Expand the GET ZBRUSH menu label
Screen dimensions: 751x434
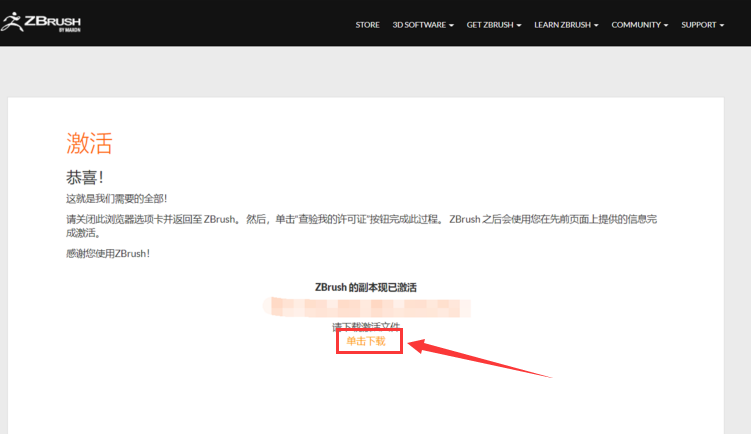(490, 24)
